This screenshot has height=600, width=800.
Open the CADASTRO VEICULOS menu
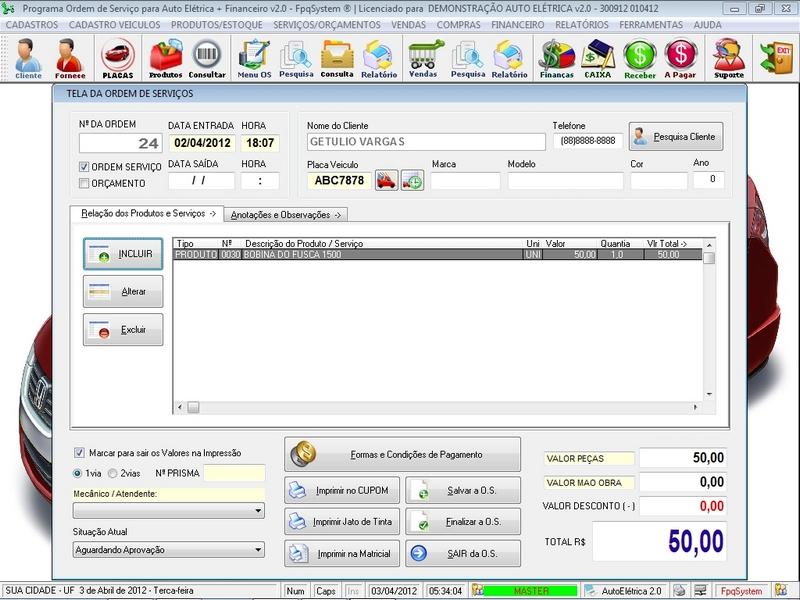point(114,25)
